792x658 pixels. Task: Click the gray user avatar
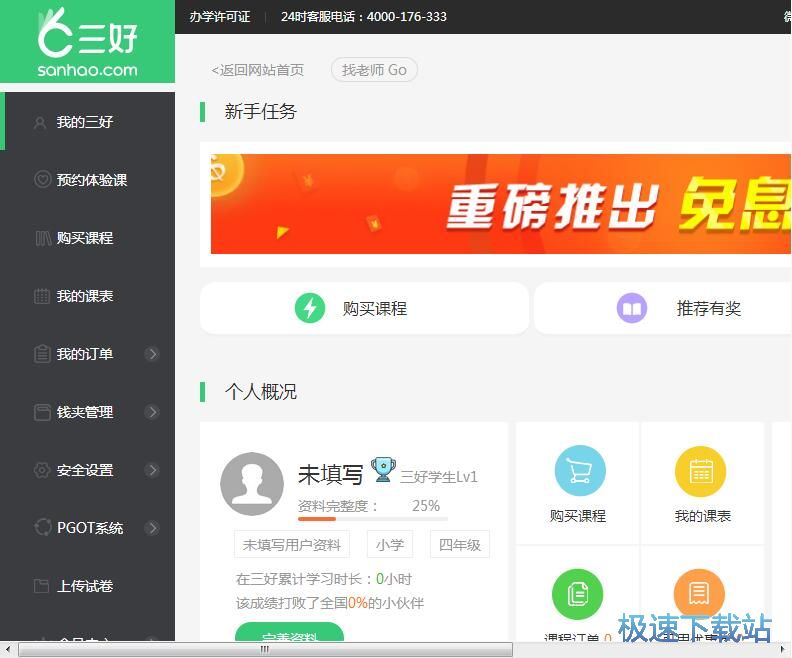pos(252,484)
